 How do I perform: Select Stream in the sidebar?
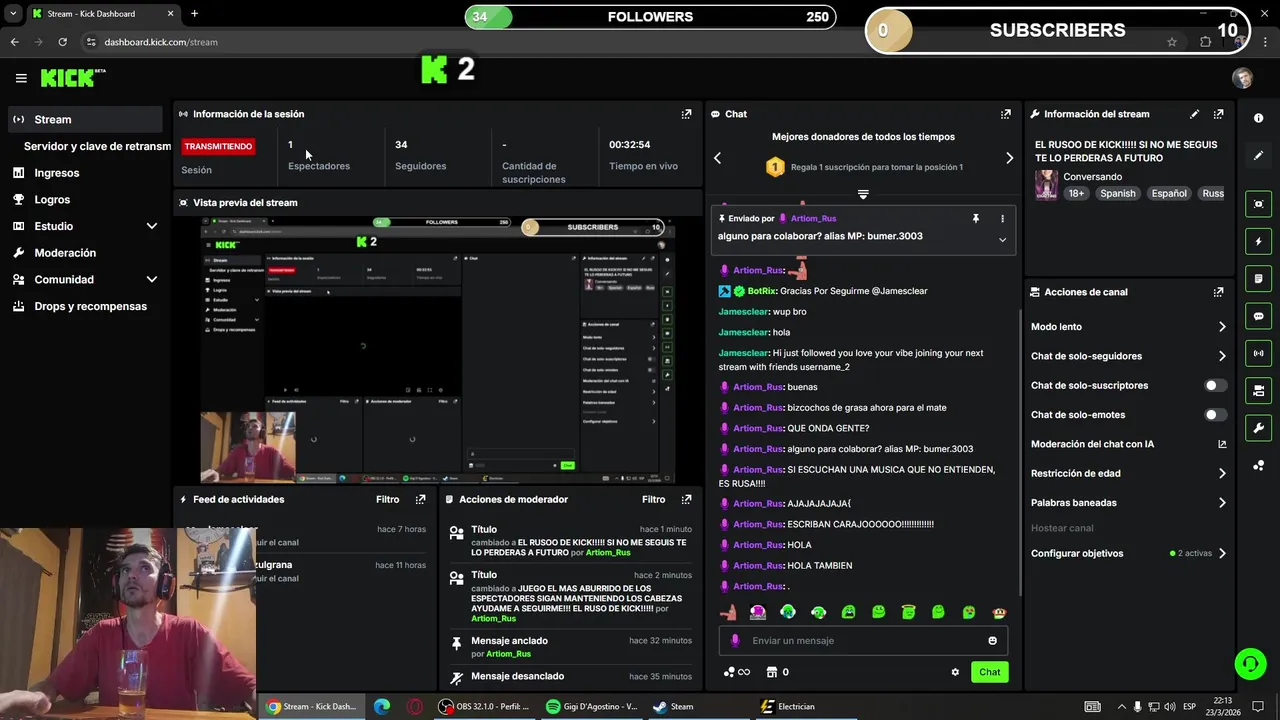(x=85, y=119)
